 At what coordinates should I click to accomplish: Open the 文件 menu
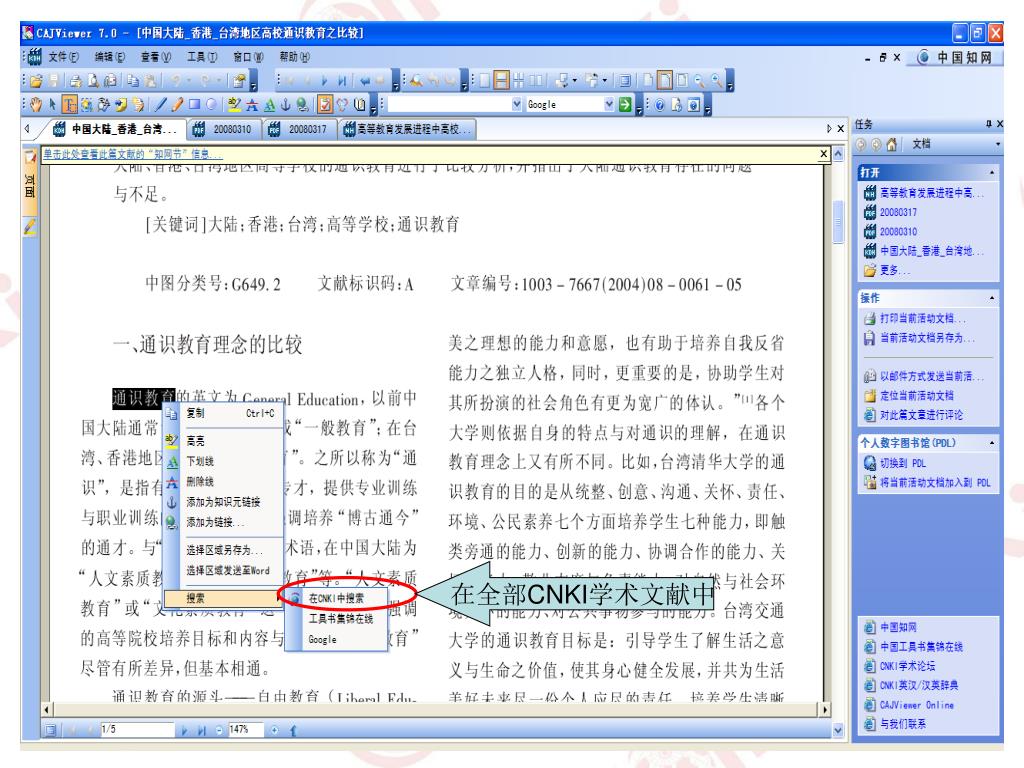63,57
